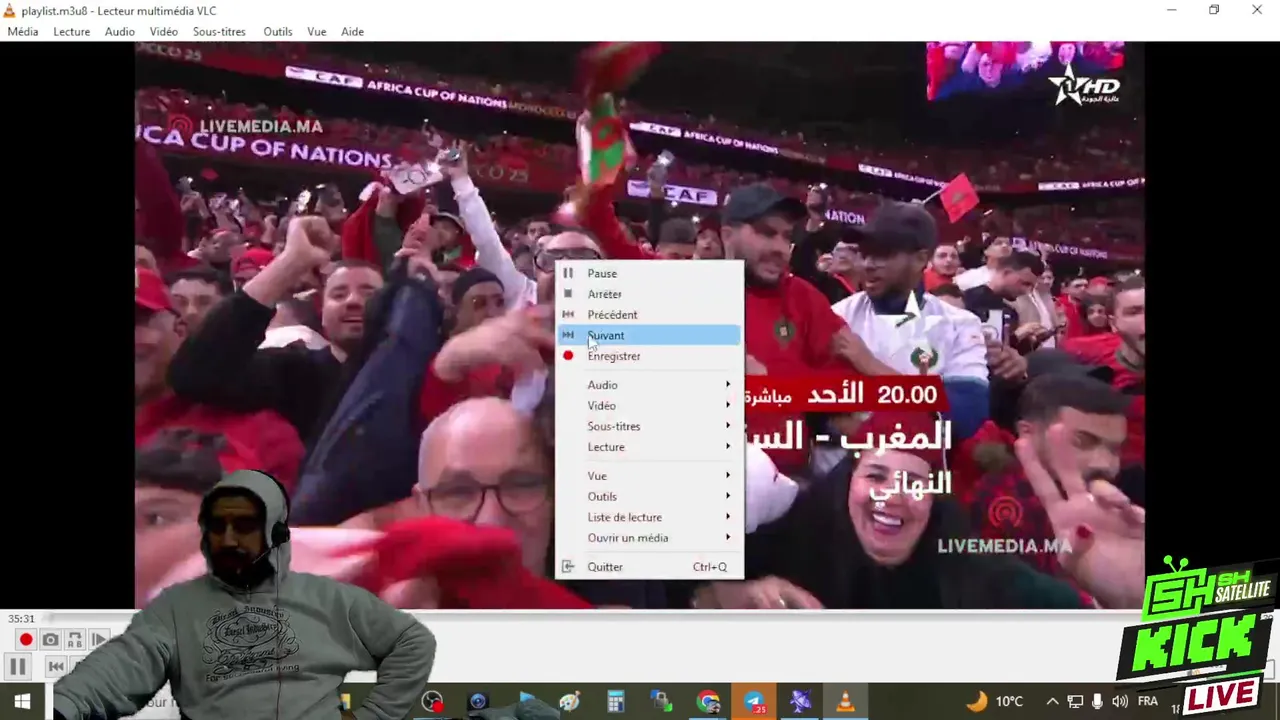The width and height of the screenshot is (1280, 720).
Task: Select Précédent in the context menu
Action: [x=649, y=314]
